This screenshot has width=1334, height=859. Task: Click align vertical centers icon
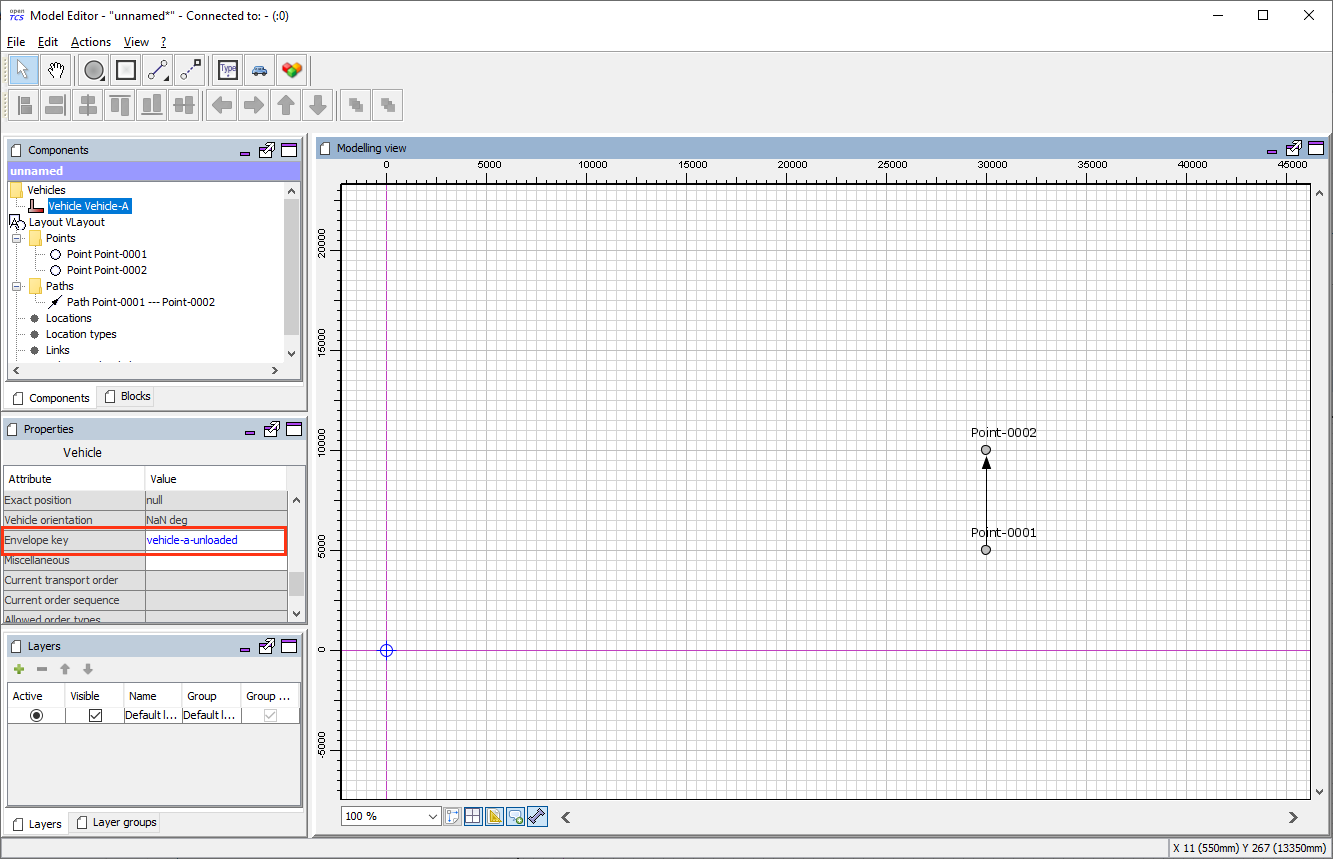(183, 104)
